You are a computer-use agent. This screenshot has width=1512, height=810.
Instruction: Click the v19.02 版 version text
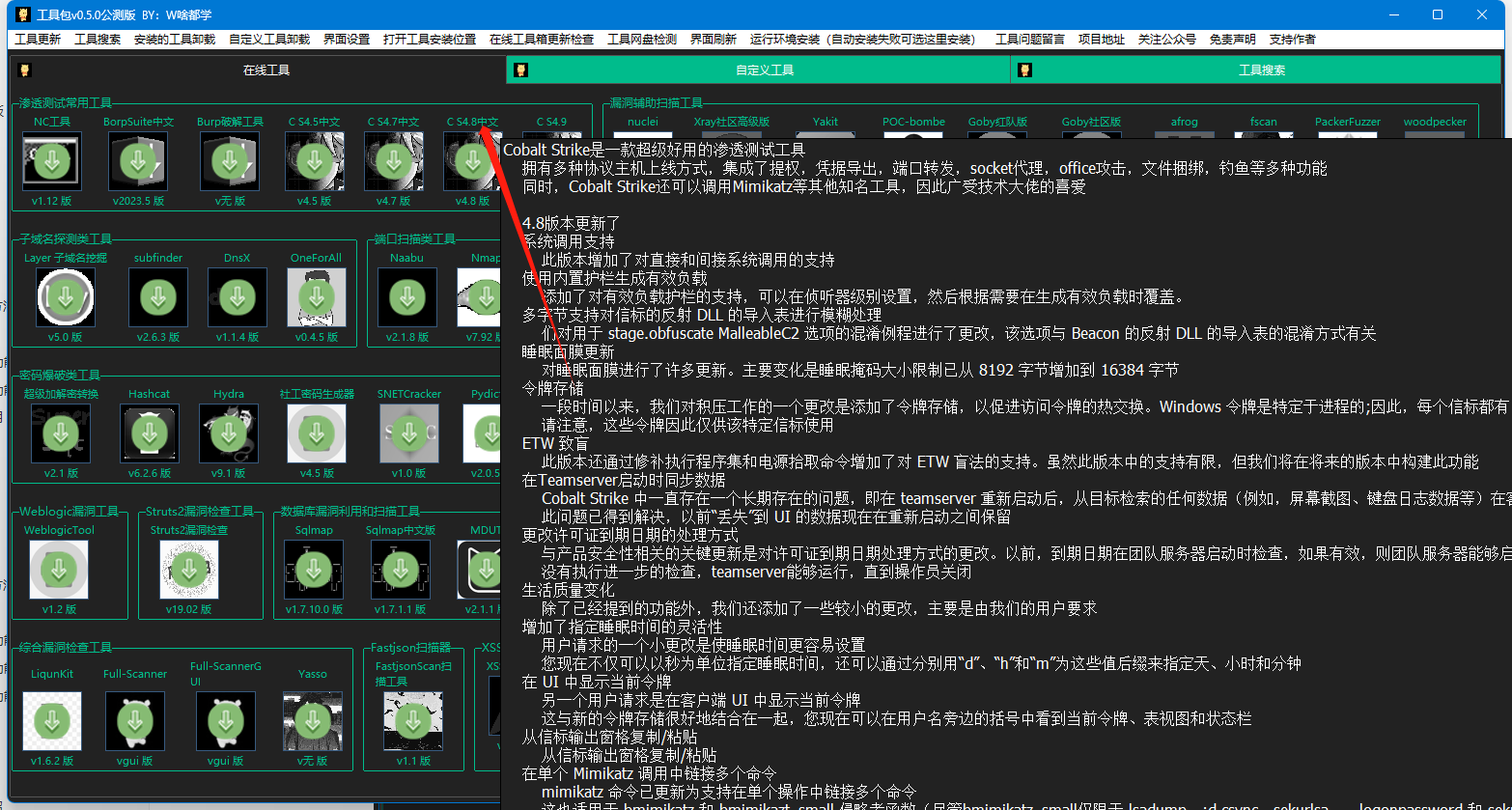point(189,610)
